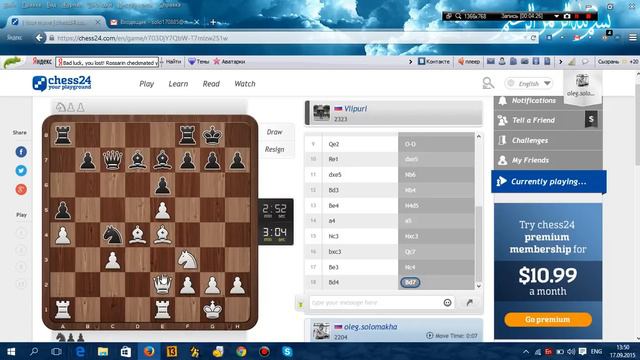Open a new browser tab
This screenshot has height=360, width=640.
point(213,22)
